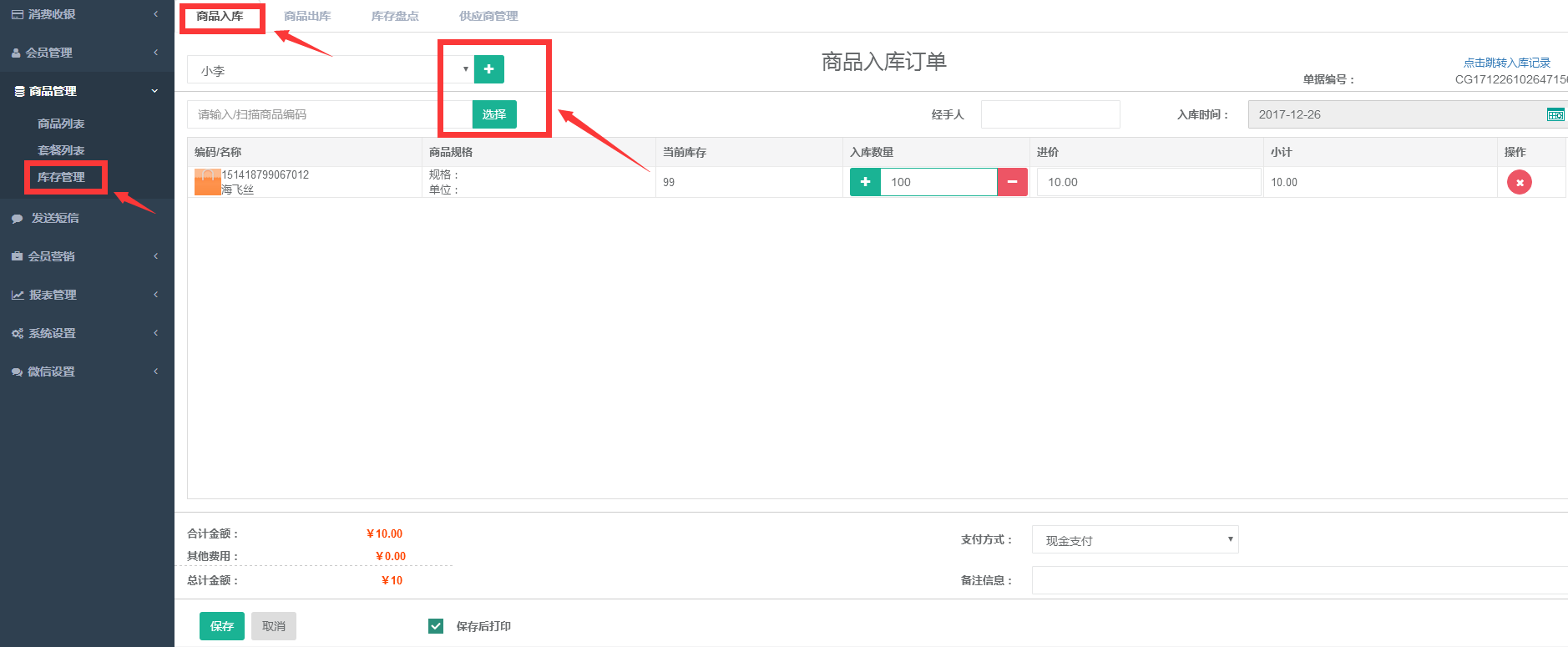Image resolution: width=1568 pixels, height=647 pixels.
Task: Switch to the 商品出库 tab
Action: tap(307, 16)
